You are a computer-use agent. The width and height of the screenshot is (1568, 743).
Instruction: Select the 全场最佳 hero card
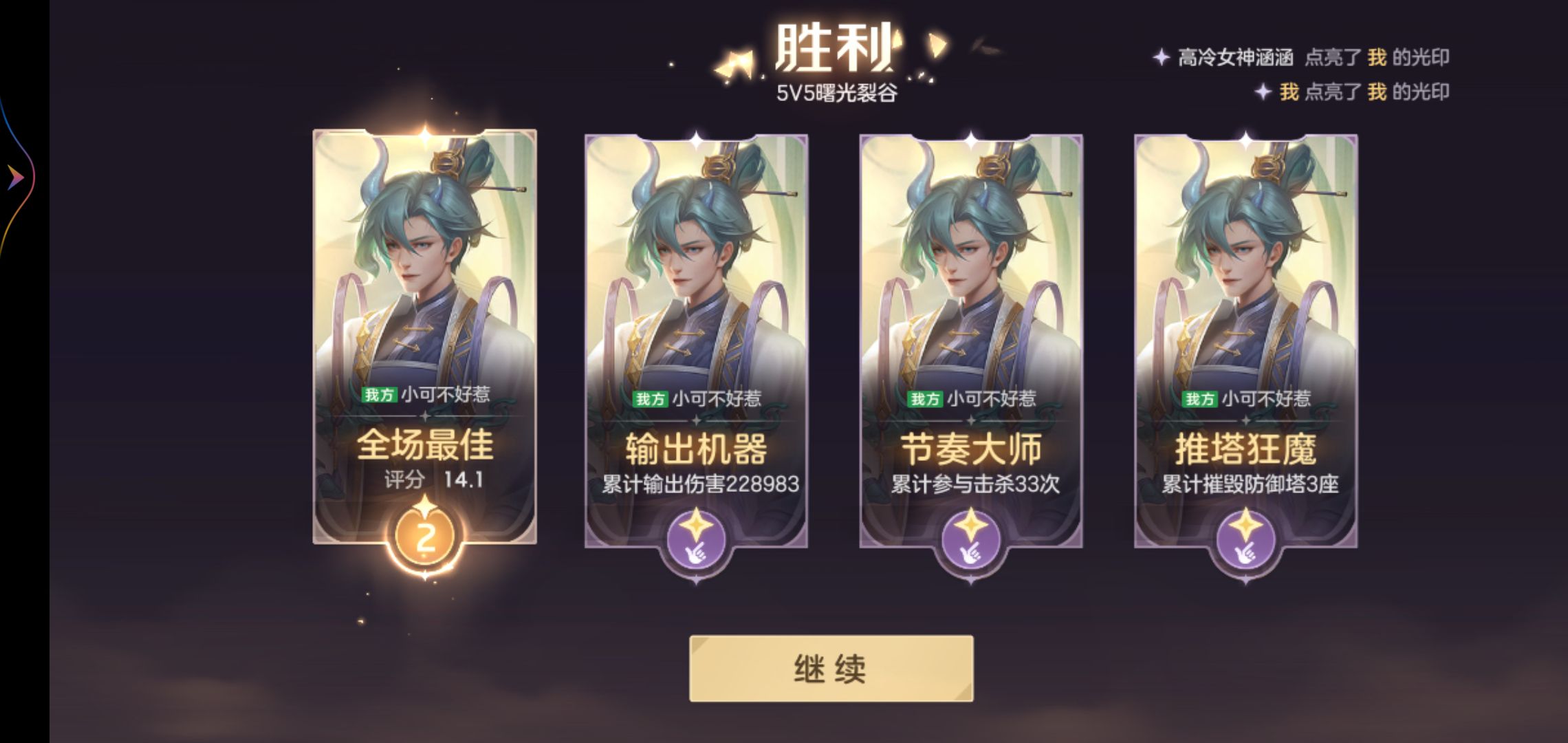point(425,337)
